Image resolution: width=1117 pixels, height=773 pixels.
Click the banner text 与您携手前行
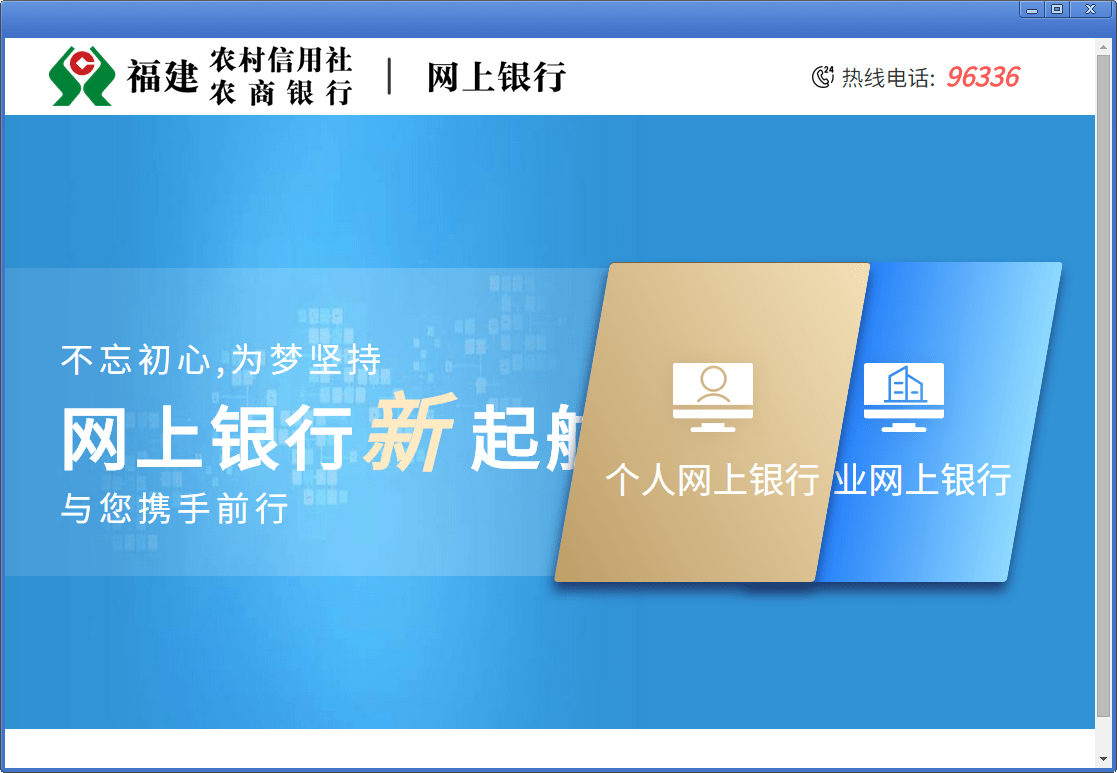175,508
